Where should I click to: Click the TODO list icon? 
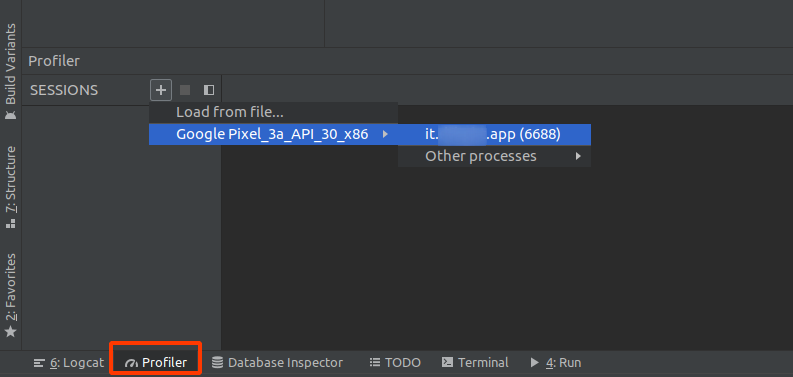pyautogui.click(x=375, y=362)
